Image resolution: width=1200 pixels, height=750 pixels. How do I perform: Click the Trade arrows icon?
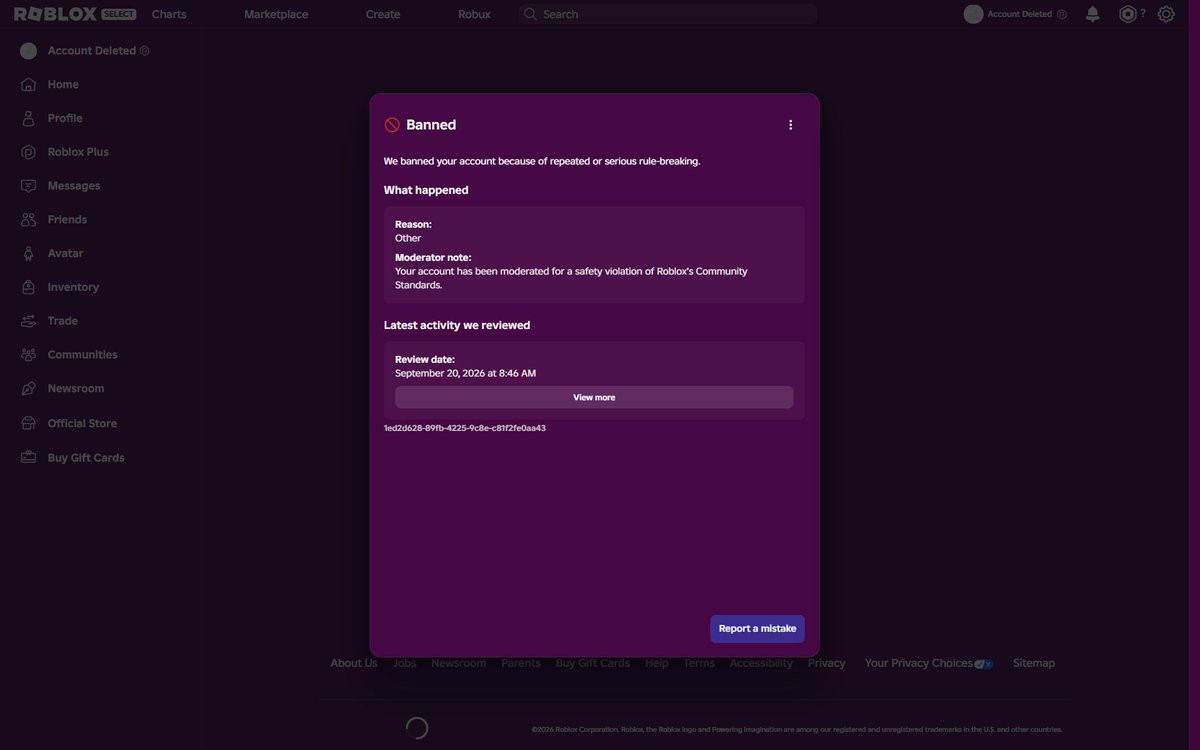(x=28, y=321)
